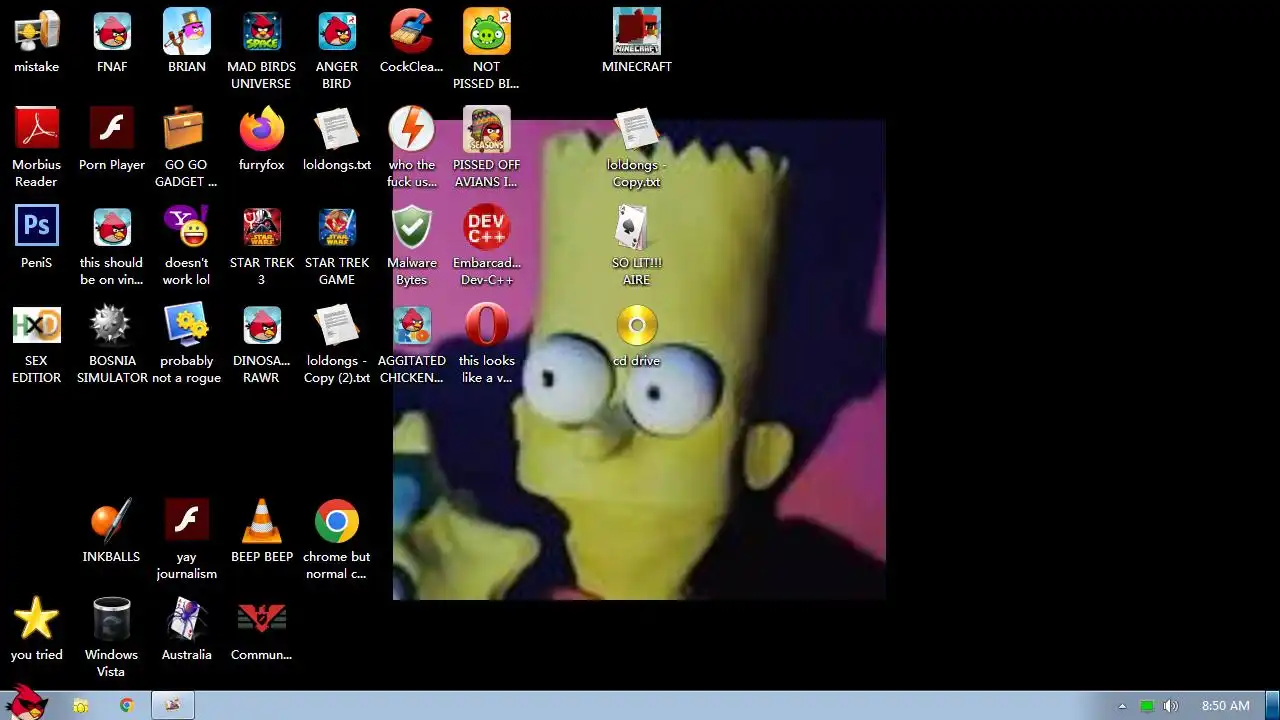The image size is (1280, 720).
Task: Launch the red broom cleaner icon
Action: coord(412,42)
